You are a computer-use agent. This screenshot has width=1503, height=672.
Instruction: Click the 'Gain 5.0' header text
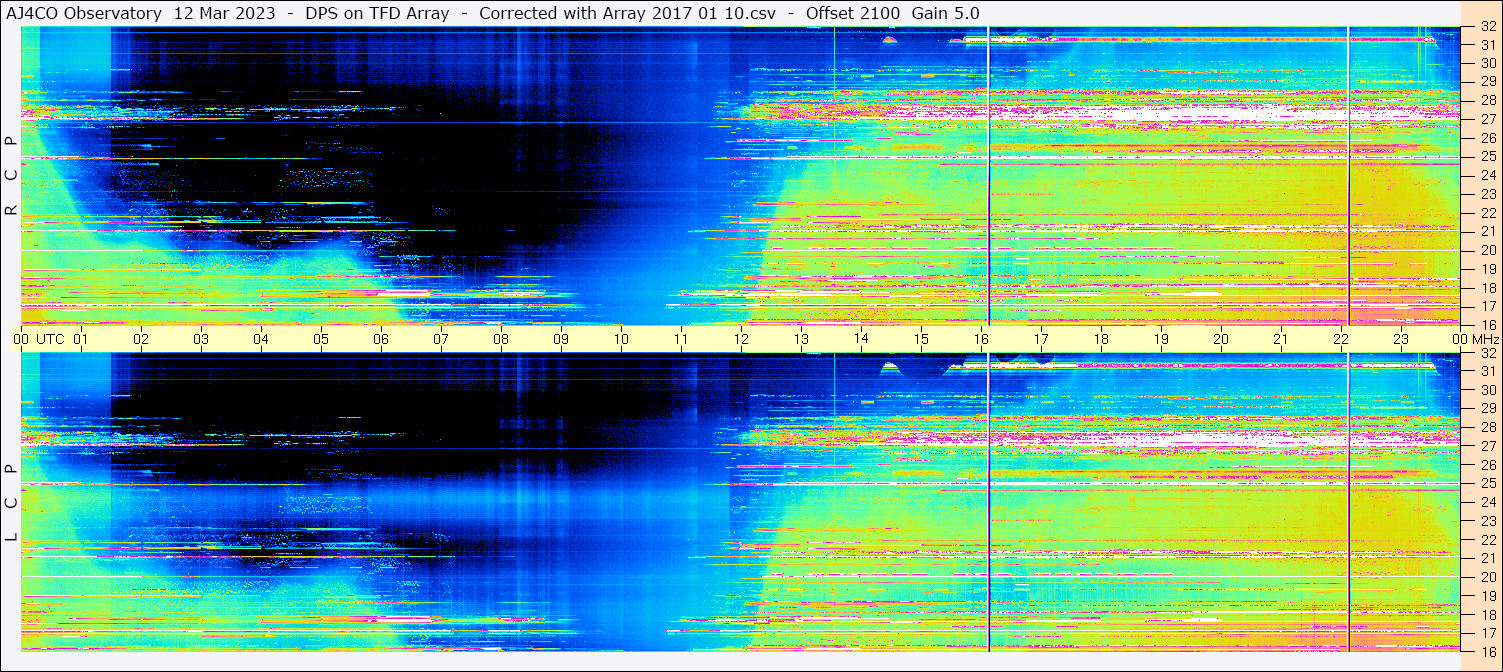[945, 13]
